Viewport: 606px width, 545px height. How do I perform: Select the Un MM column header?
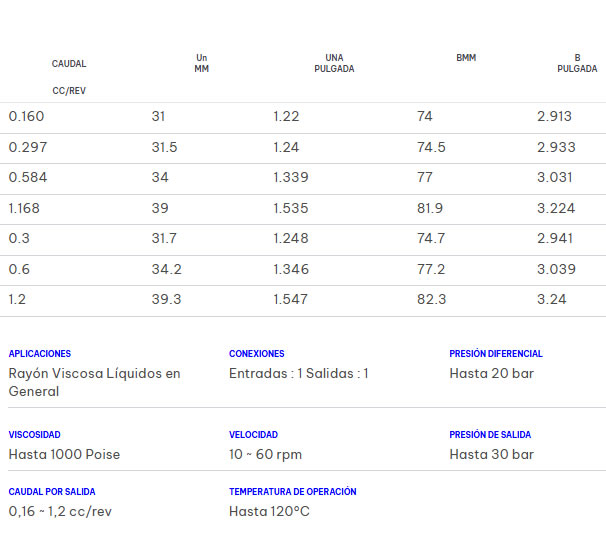pyautogui.click(x=201, y=63)
